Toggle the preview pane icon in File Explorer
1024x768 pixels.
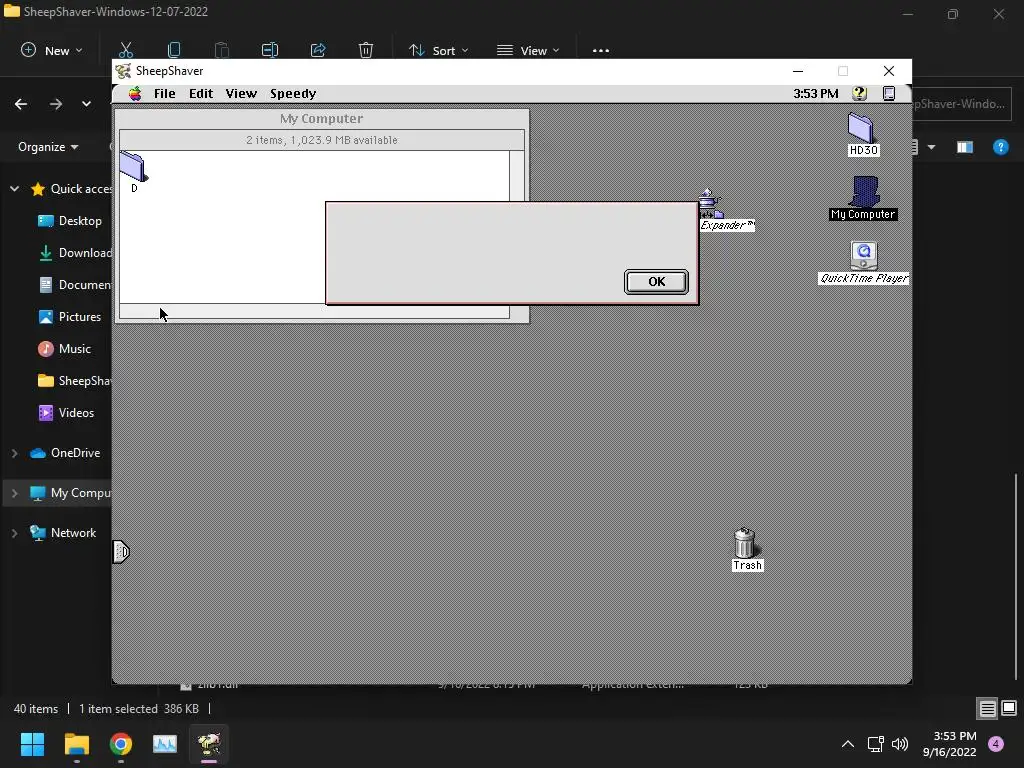pos(965,147)
